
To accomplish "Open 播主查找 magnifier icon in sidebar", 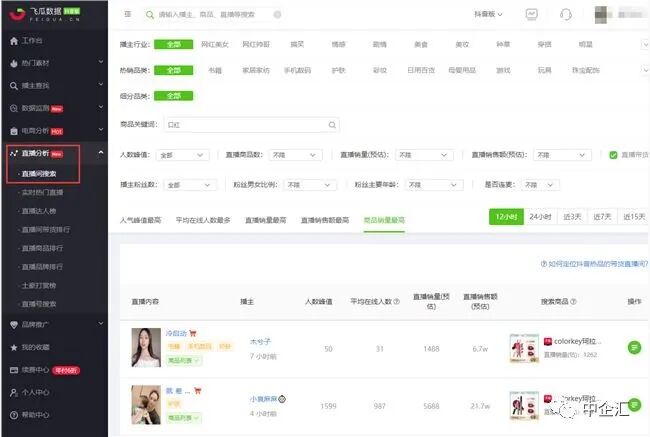I will pyautogui.click(x=14, y=86).
